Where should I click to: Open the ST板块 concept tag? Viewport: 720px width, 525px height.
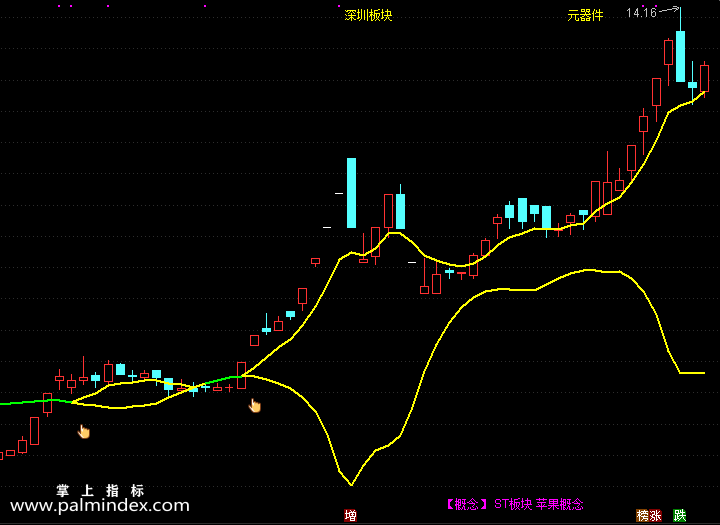point(513,504)
